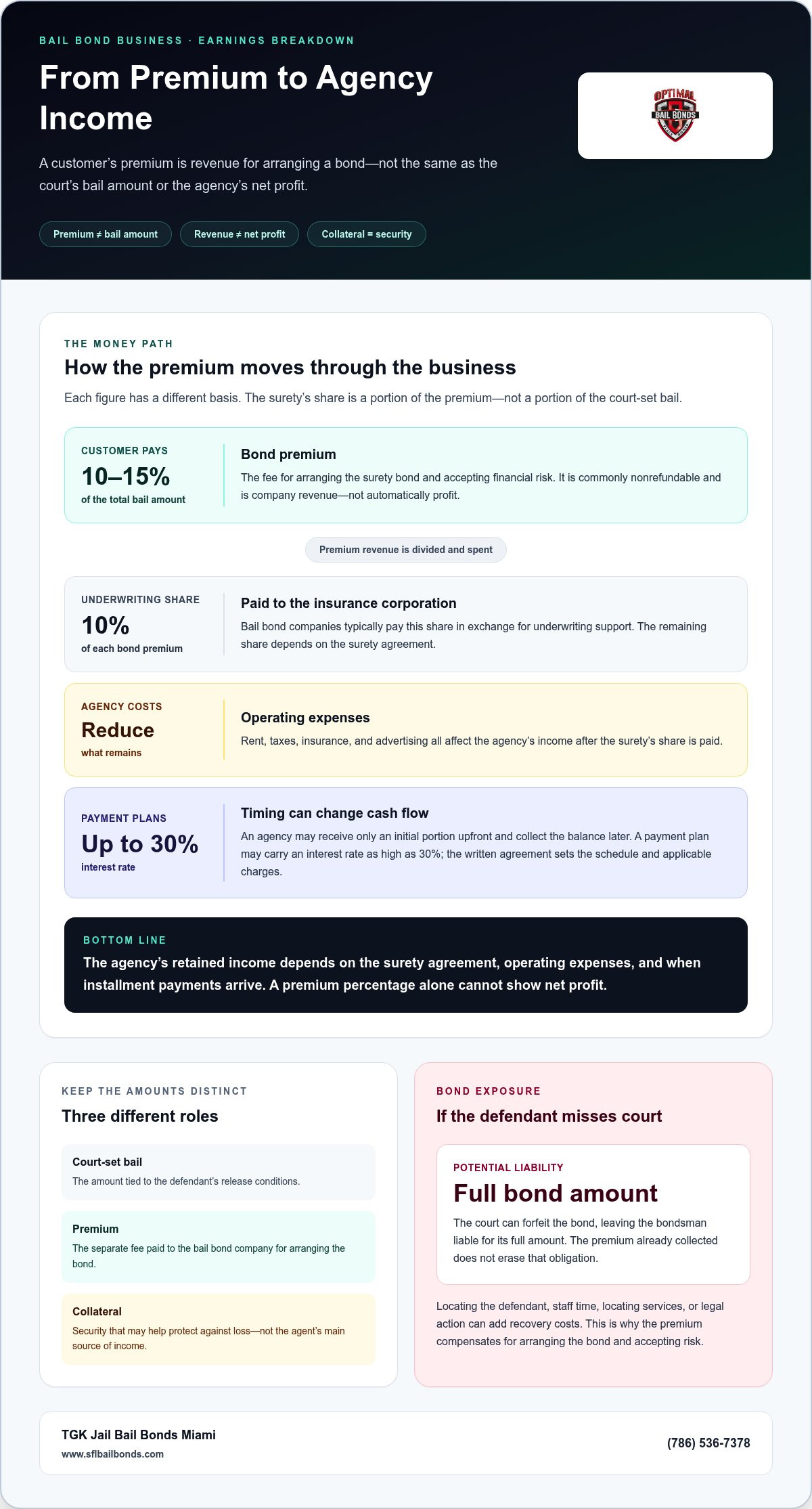Click the Optimal Bail Bonds logo
Image resolution: width=812 pixels, height=1509 pixels.
(675, 116)
